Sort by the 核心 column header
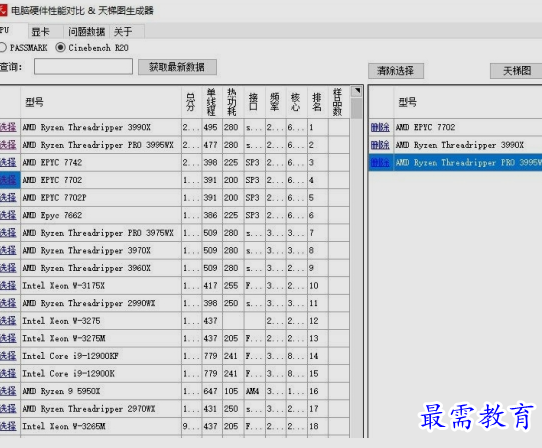 point(296,102)
